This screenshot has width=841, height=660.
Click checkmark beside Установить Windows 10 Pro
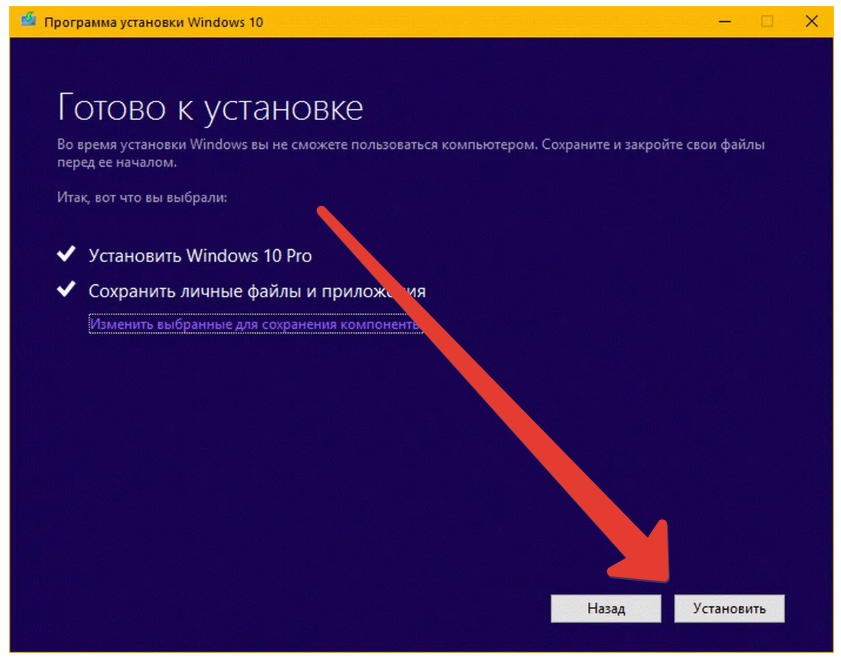[x=67, y=254]
